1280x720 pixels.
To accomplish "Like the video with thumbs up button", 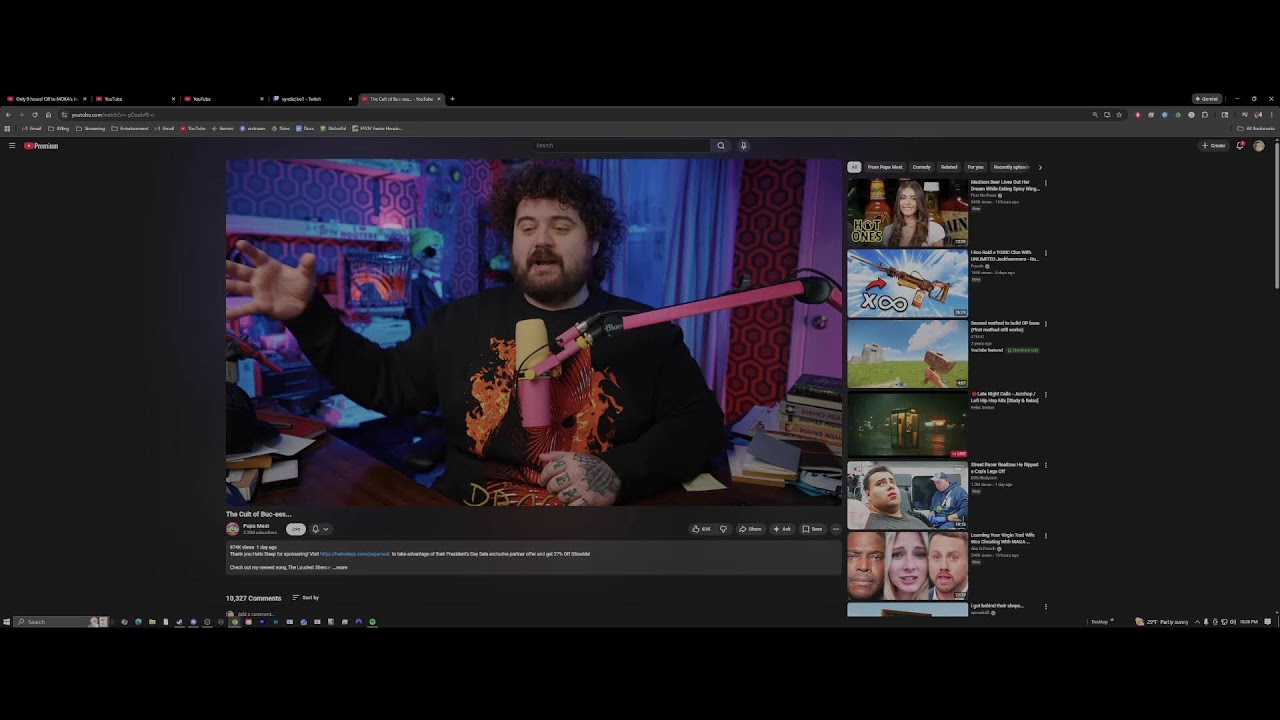I will pyautogui.click(x=701, y=529).
